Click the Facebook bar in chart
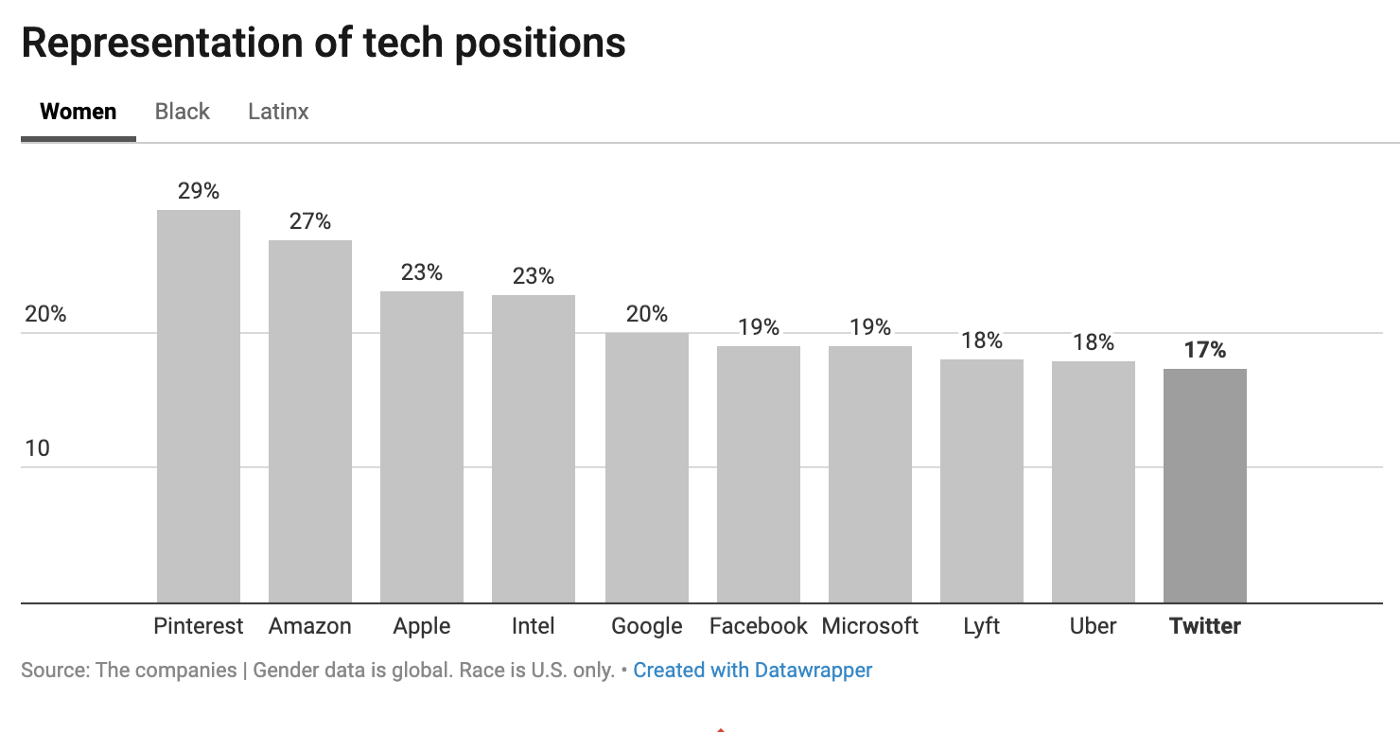The height and width of the screenshot is (732, 1400). [758, 474]
